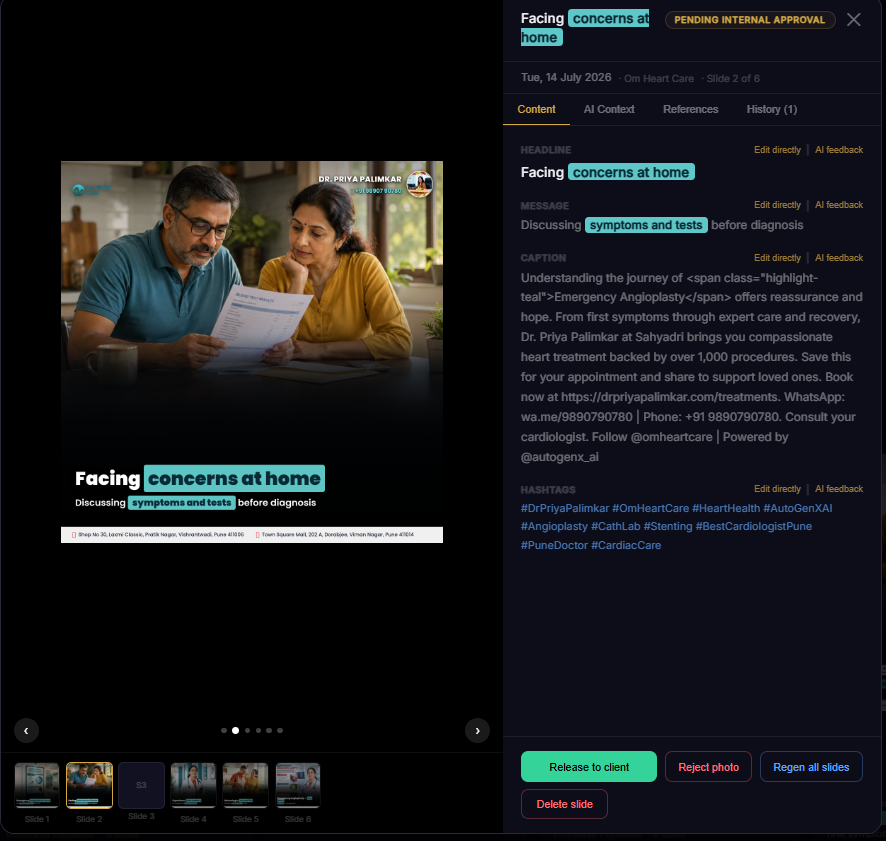This screenshot has height=841, width=886.
Task: Click the Pending Internal Approval status badge
Action: click(750, 20)
